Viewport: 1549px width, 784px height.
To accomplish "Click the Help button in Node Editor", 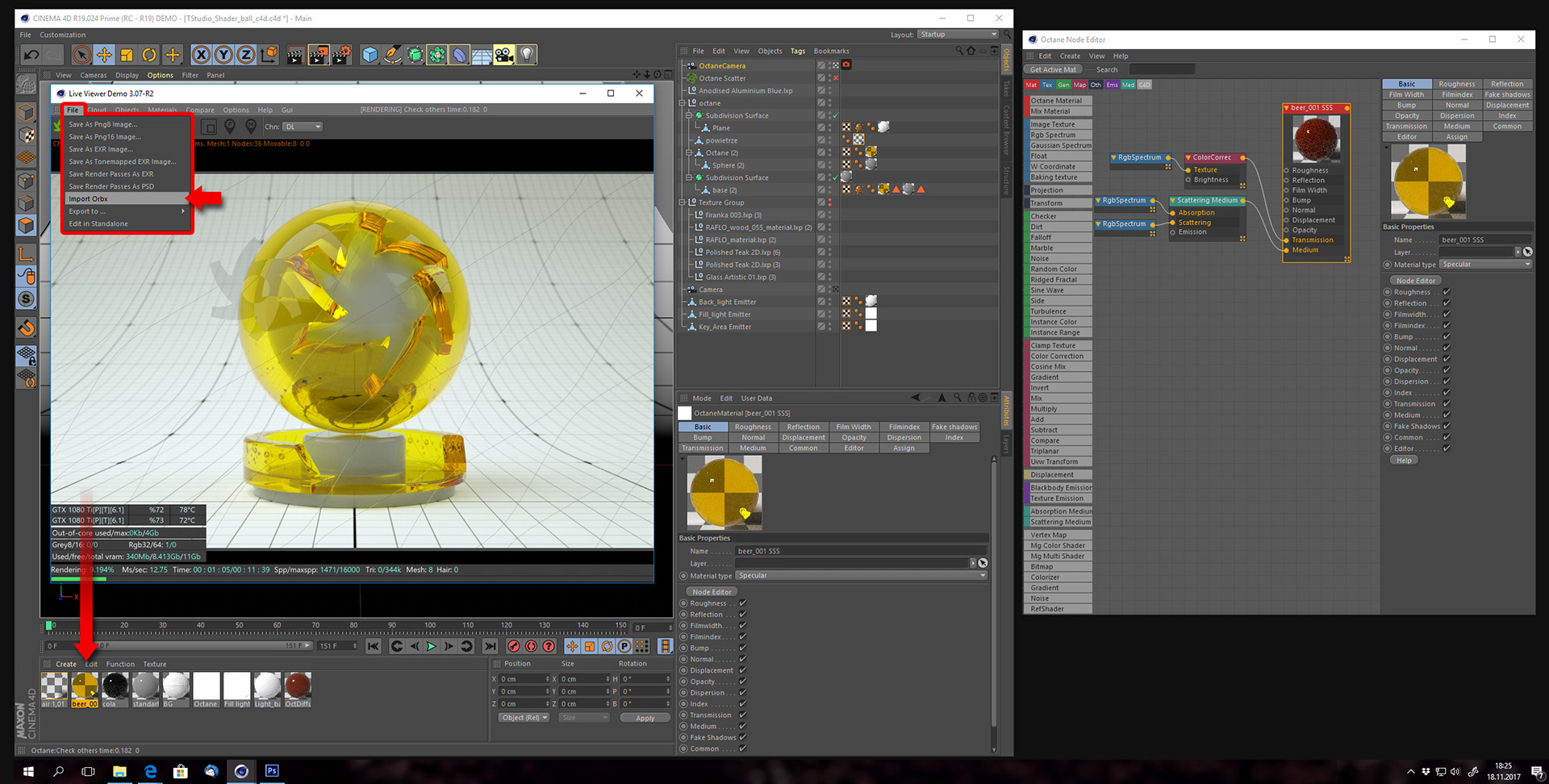I will [1404, 461].
